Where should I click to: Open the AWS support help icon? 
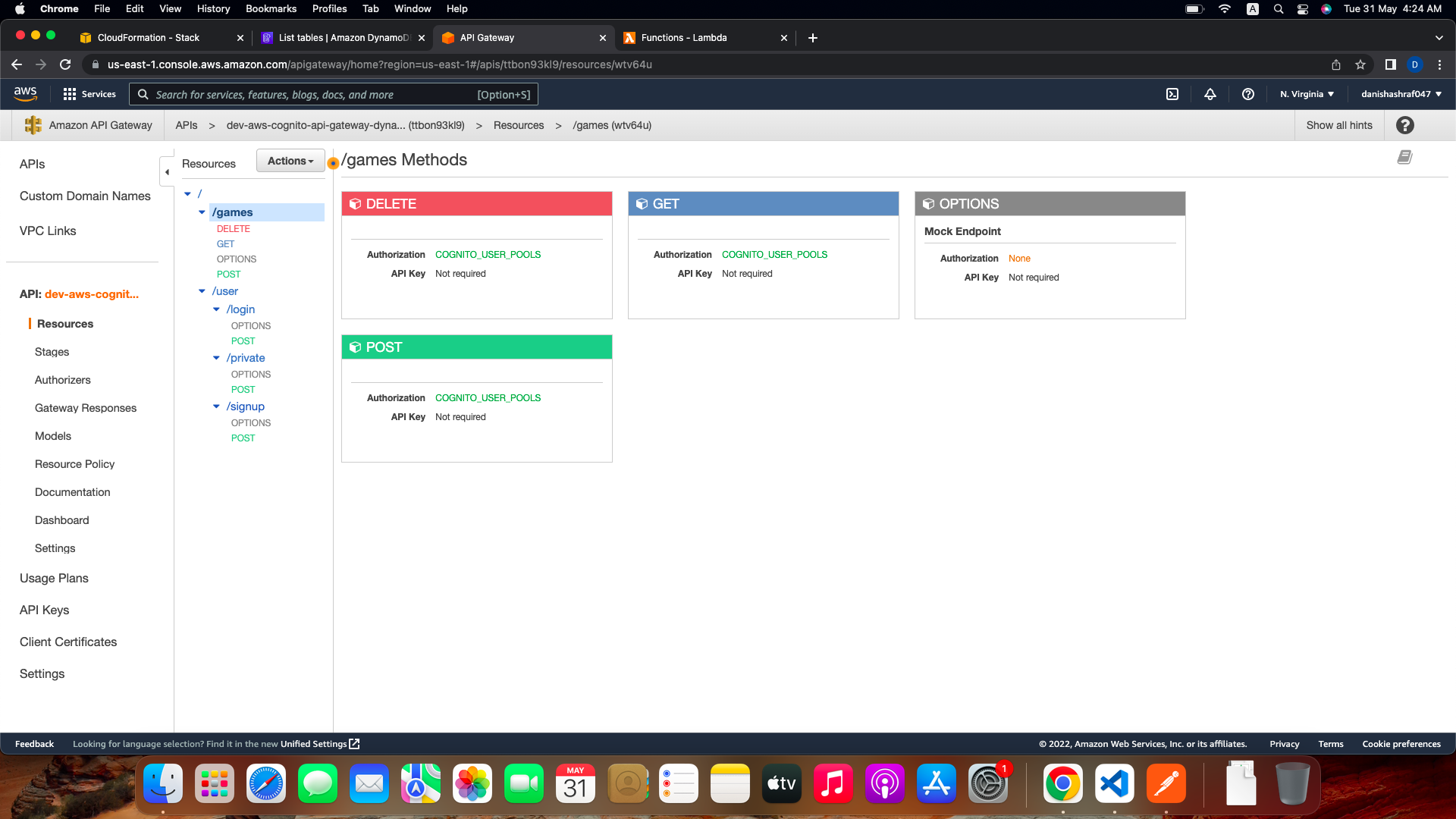click(1248, 94)
